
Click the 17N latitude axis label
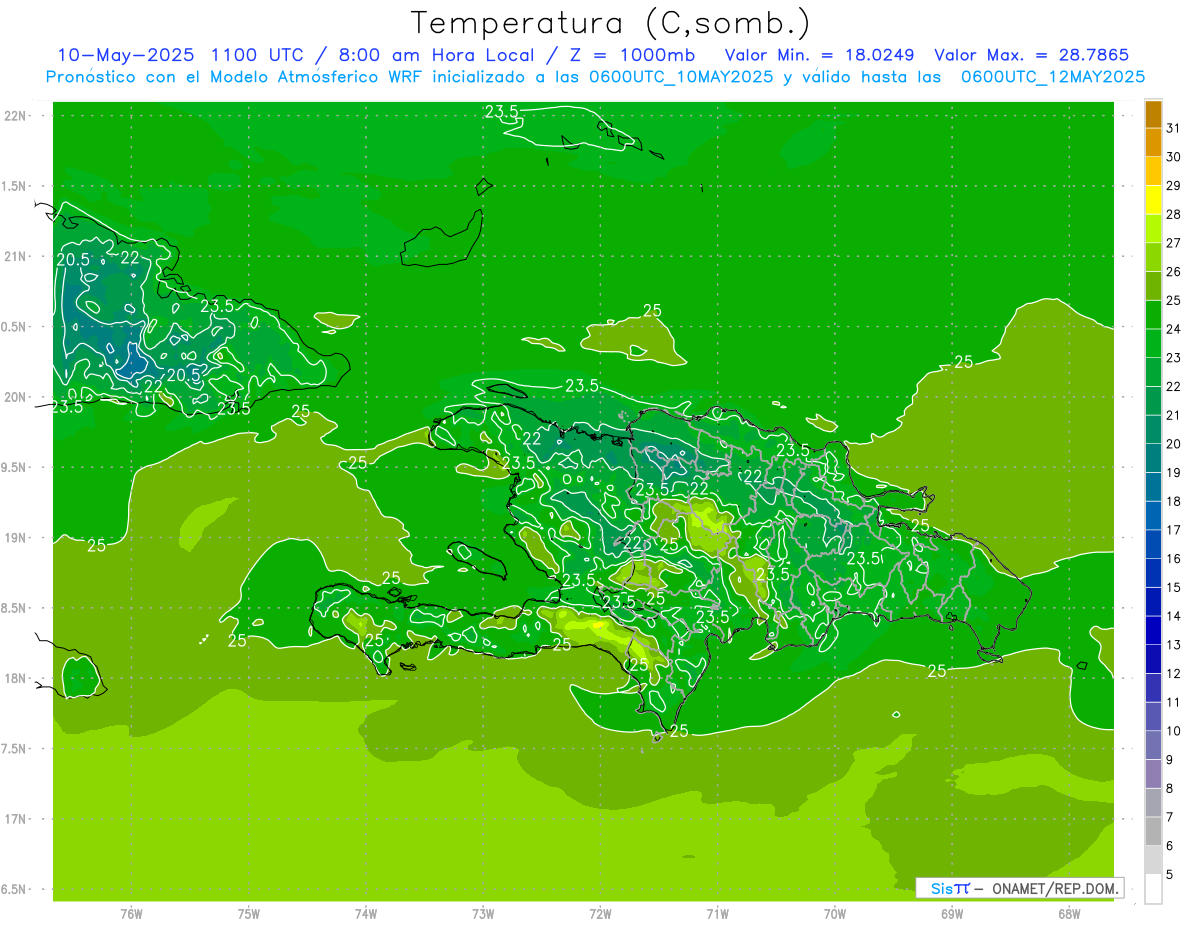[x=16, y=819]
